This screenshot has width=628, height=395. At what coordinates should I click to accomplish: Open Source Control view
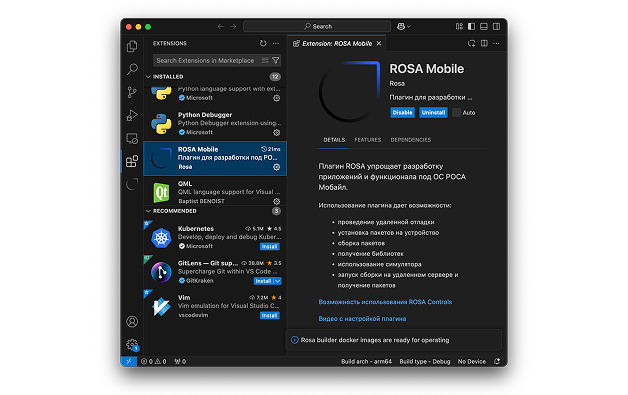[132, 92]
